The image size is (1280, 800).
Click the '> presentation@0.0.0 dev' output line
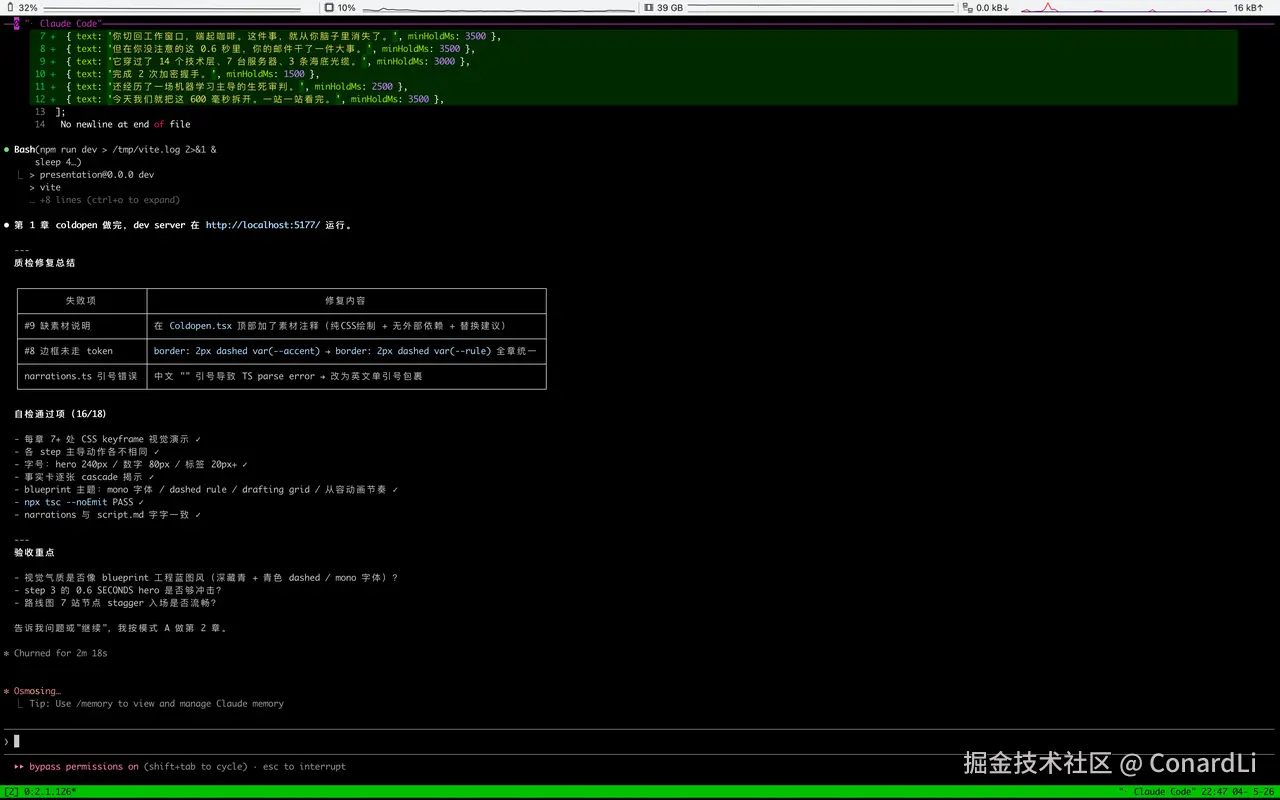(92, 175)
